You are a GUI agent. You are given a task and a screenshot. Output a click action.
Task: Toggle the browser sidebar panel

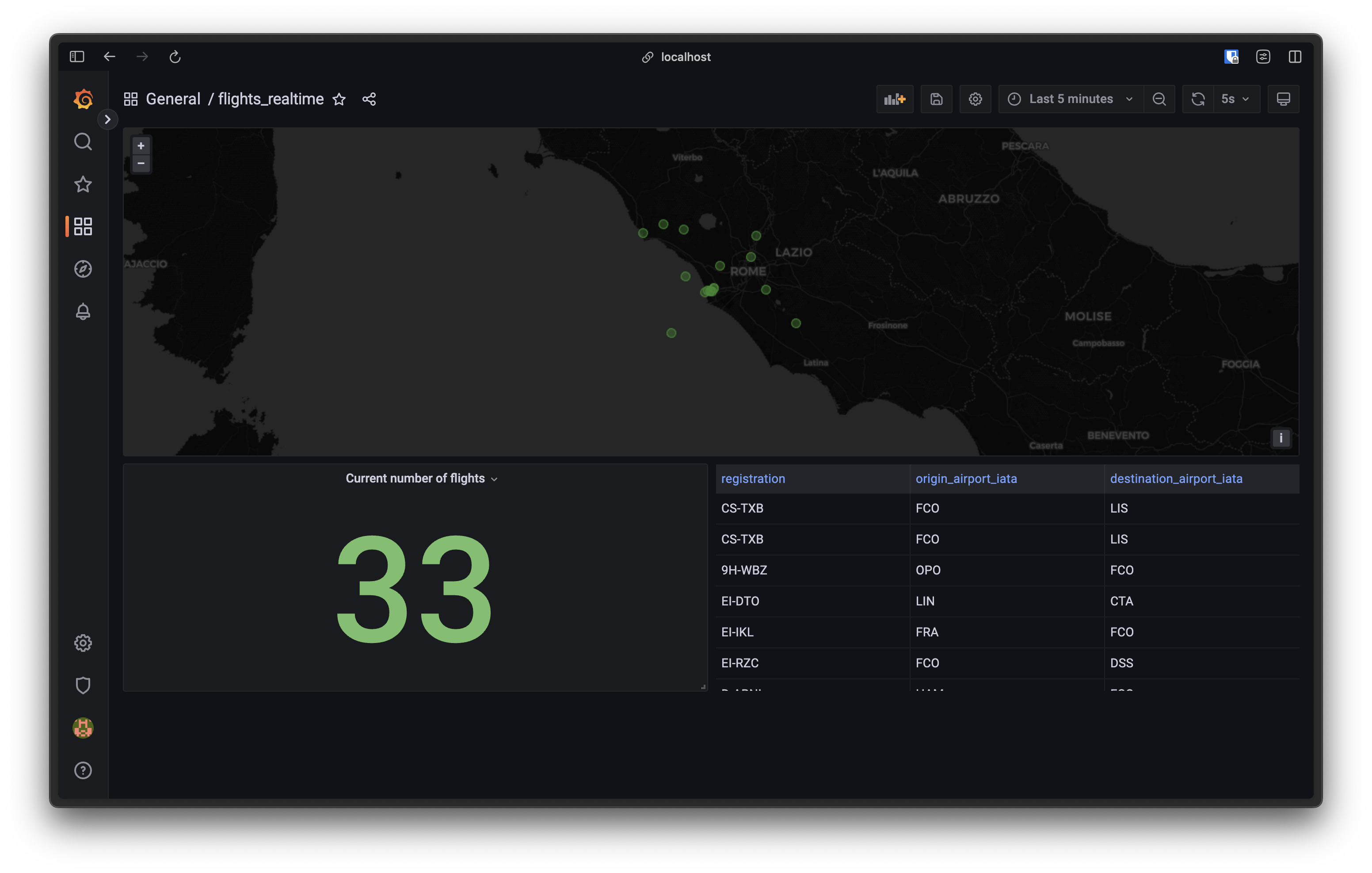pos(77,57)
